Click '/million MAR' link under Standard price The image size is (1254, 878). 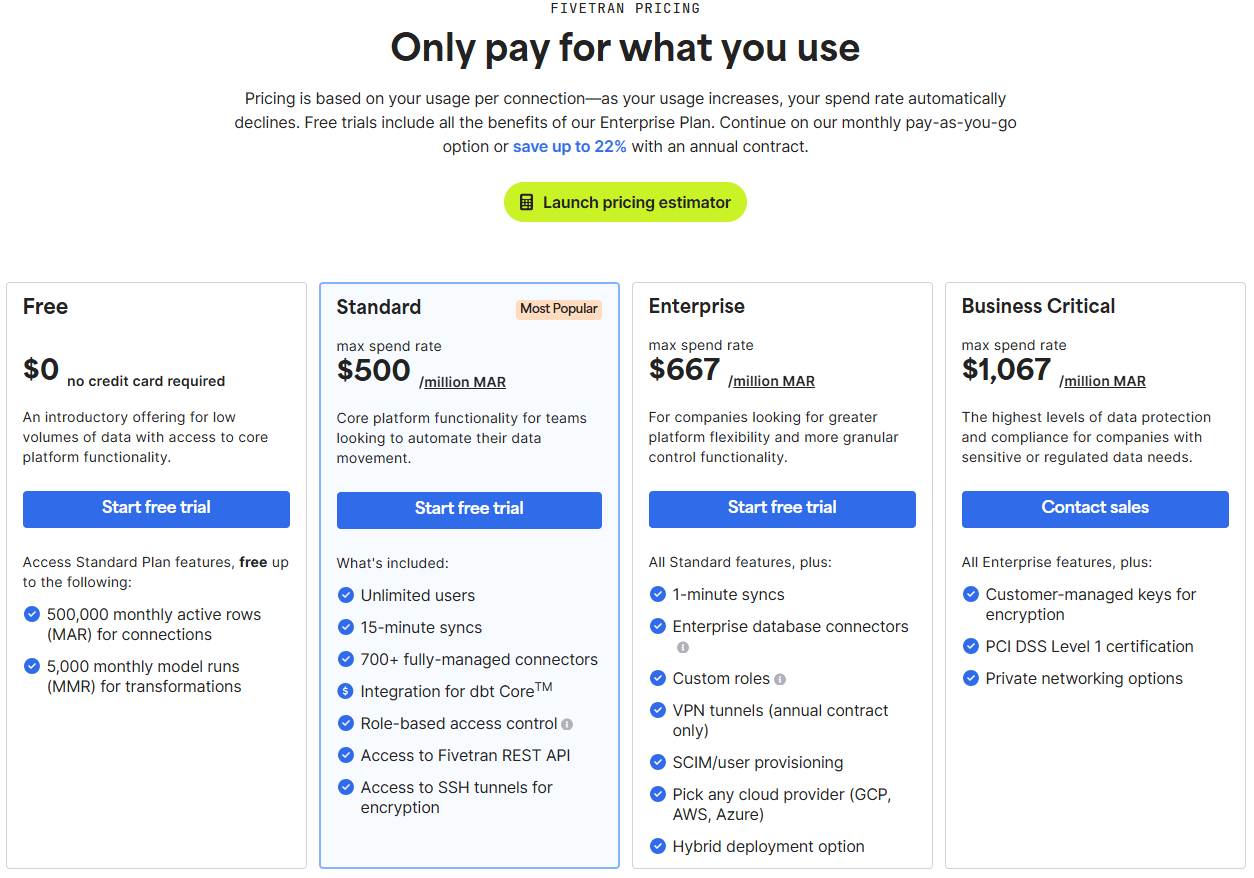tap(463, 382)
